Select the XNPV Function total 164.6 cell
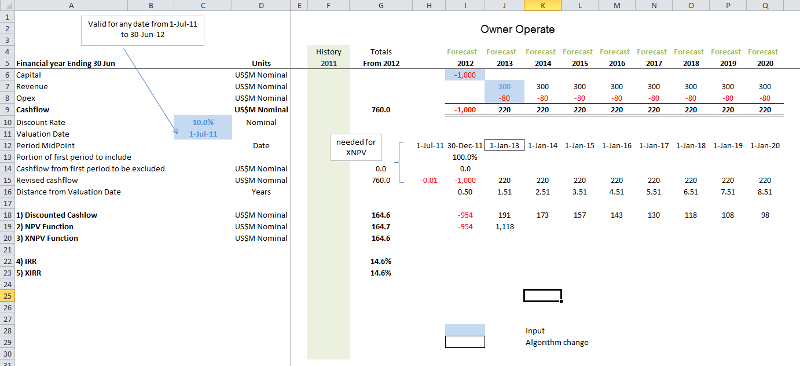Screen dimensions: 800x366 point(382,238)
